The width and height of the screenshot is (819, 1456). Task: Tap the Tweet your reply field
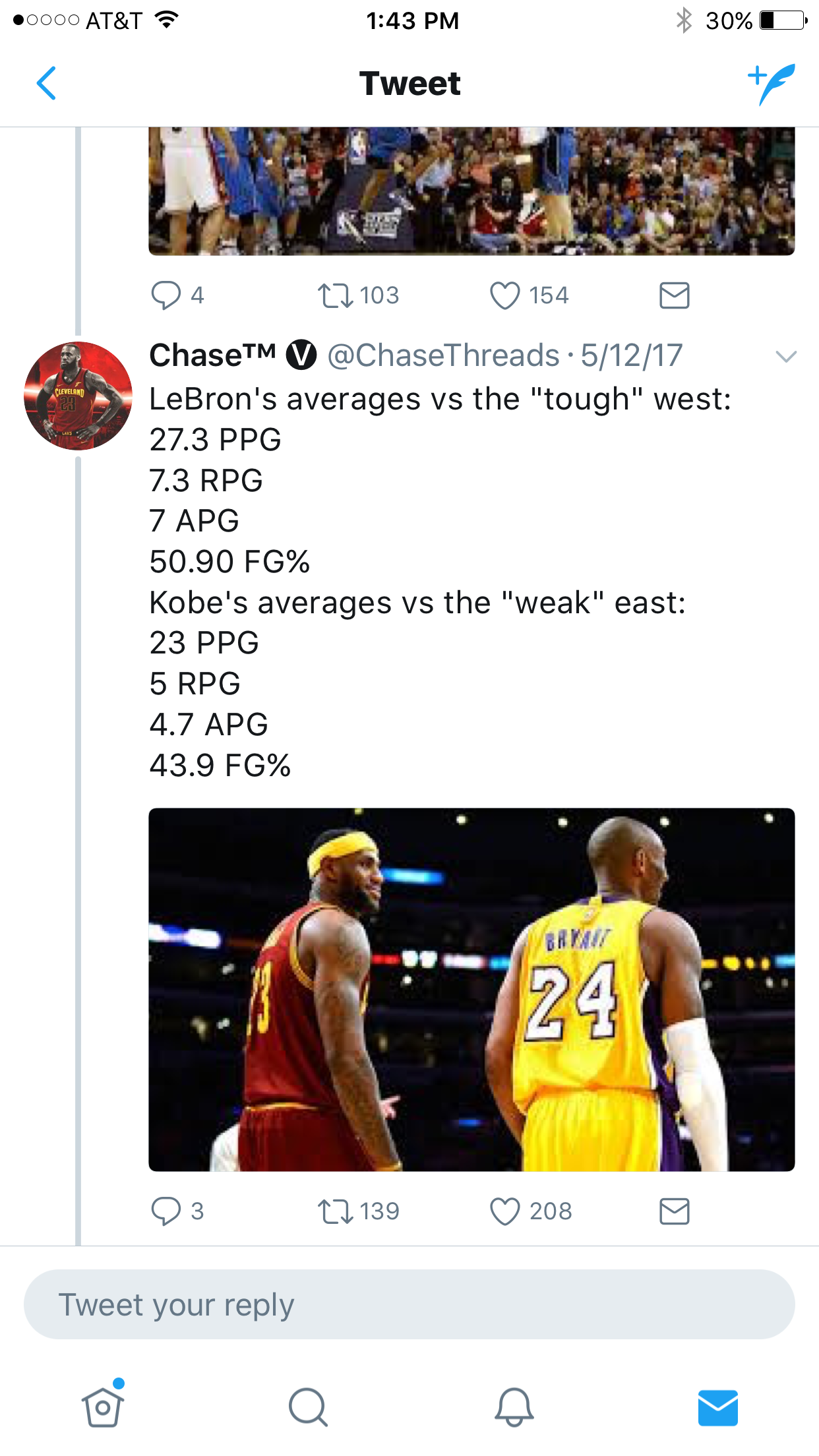click(409, 1304)
